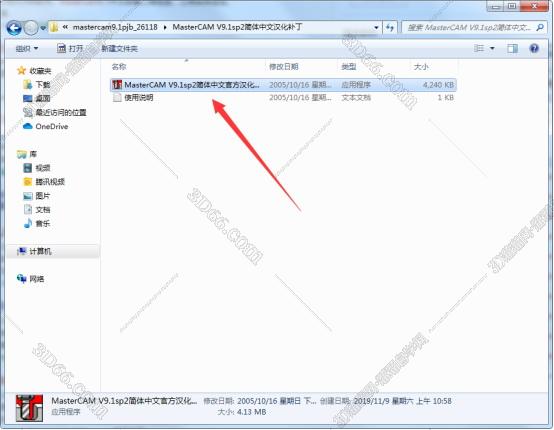
Task: Create a folder via 新建文件夹
Action: point(119,49)
